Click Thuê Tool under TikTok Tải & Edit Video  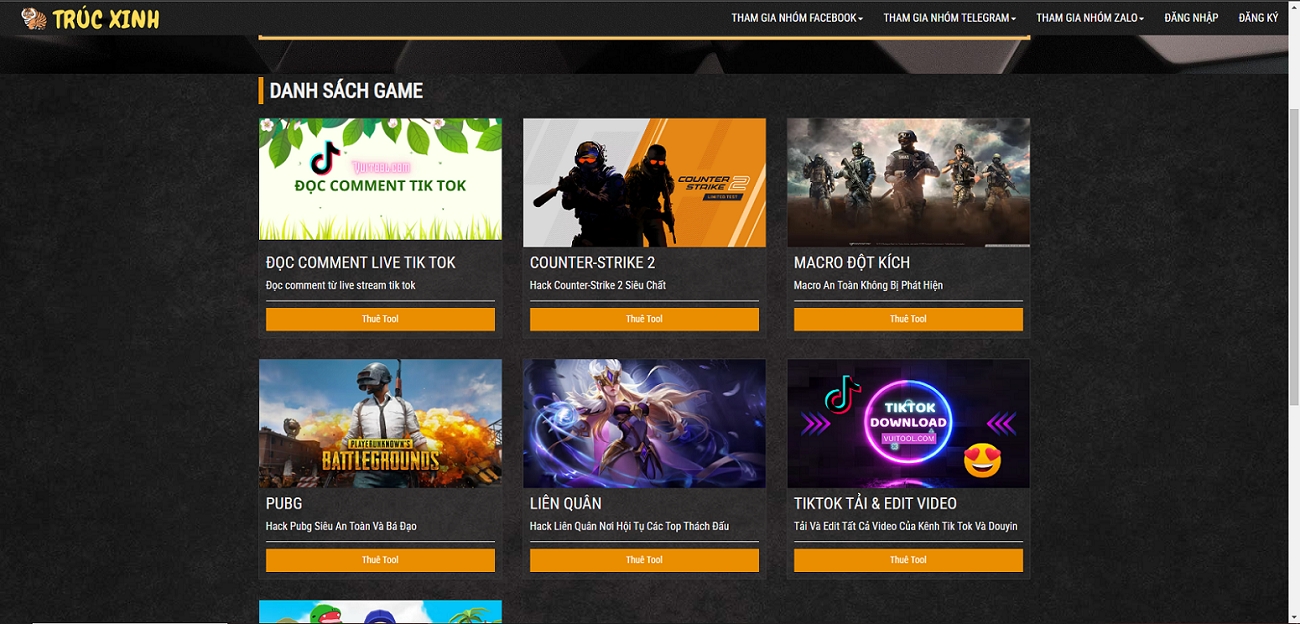point(908,560)
